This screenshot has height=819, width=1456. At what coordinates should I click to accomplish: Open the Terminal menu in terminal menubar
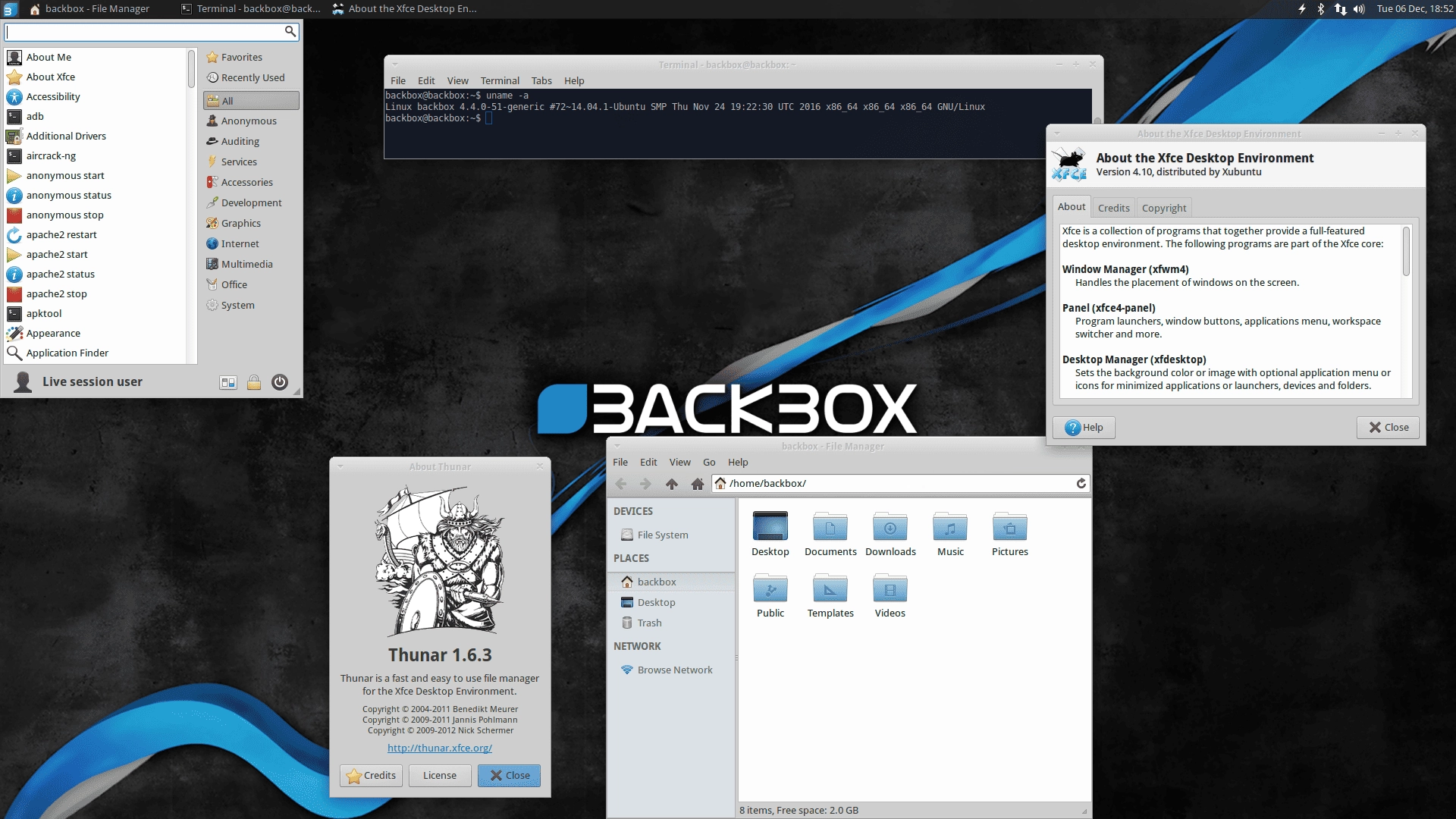click(x=500, y=80)
